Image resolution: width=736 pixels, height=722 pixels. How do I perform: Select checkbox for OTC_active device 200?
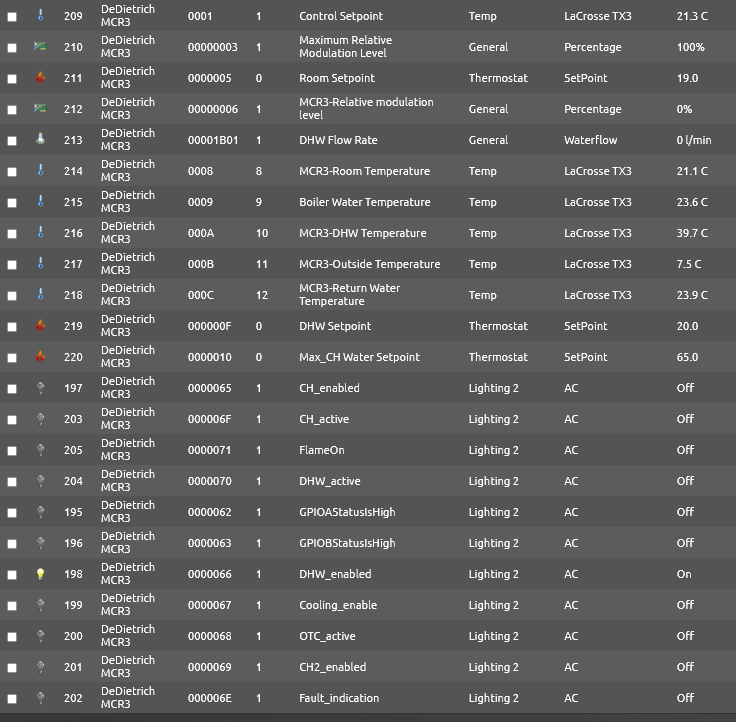[12, 637]
